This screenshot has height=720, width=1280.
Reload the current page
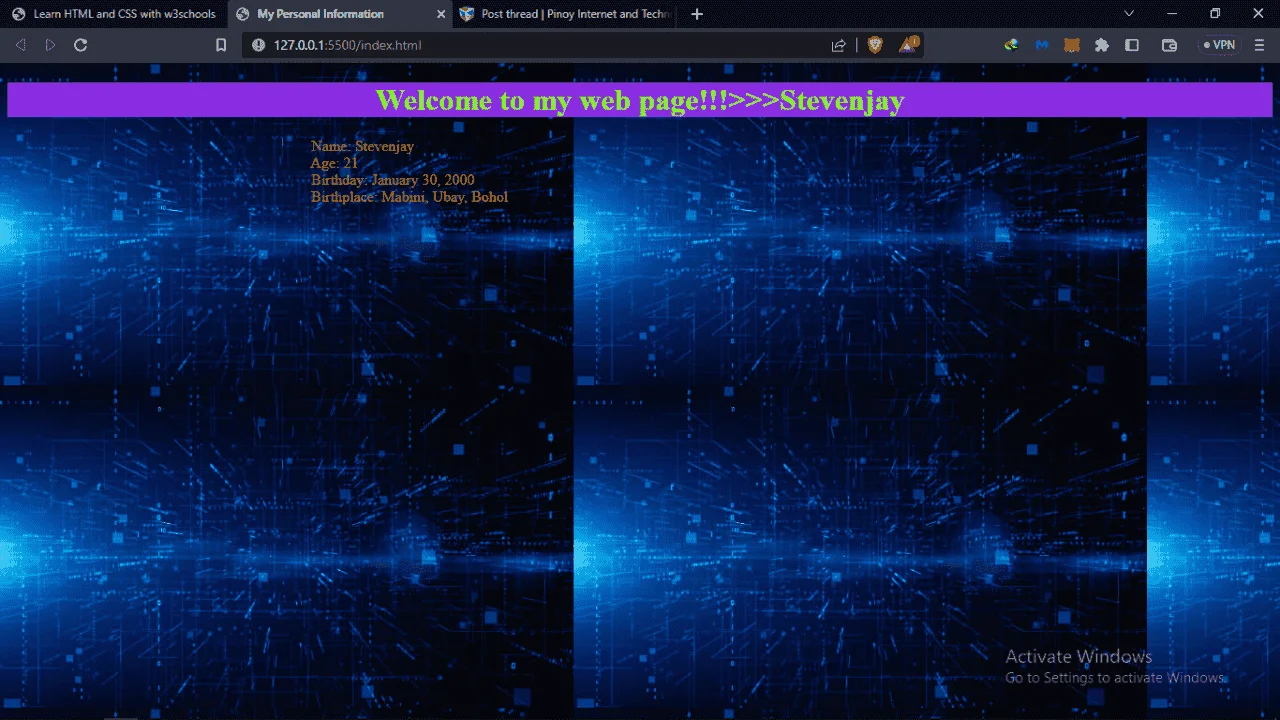tap(81, 45)
